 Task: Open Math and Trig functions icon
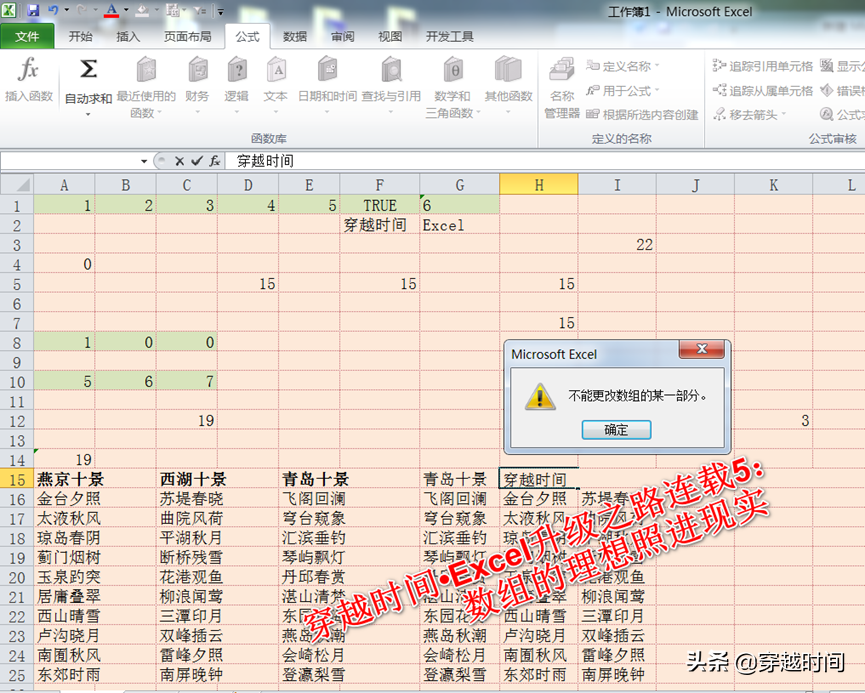click(452, 70)
